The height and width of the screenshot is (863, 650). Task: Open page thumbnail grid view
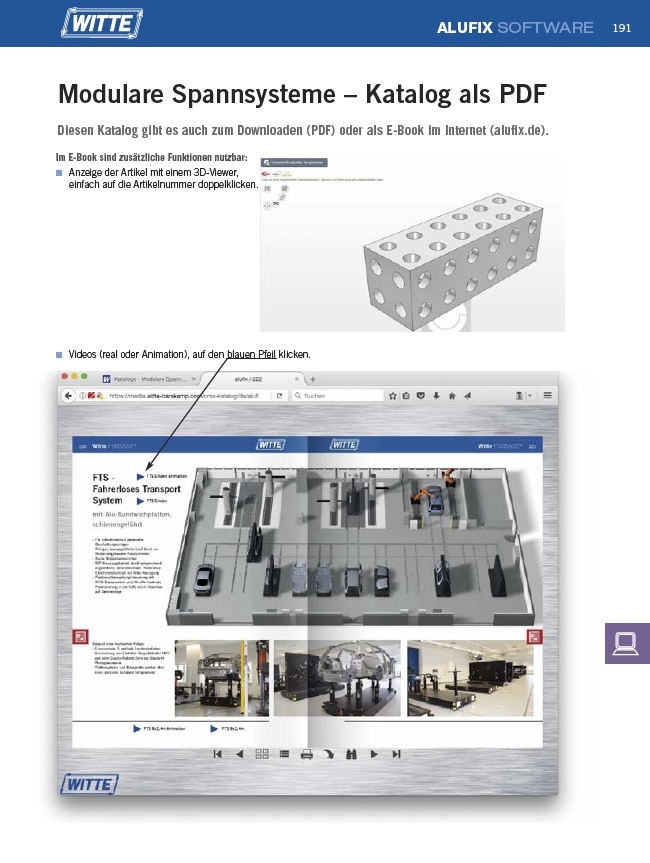(x=262, y=754)
